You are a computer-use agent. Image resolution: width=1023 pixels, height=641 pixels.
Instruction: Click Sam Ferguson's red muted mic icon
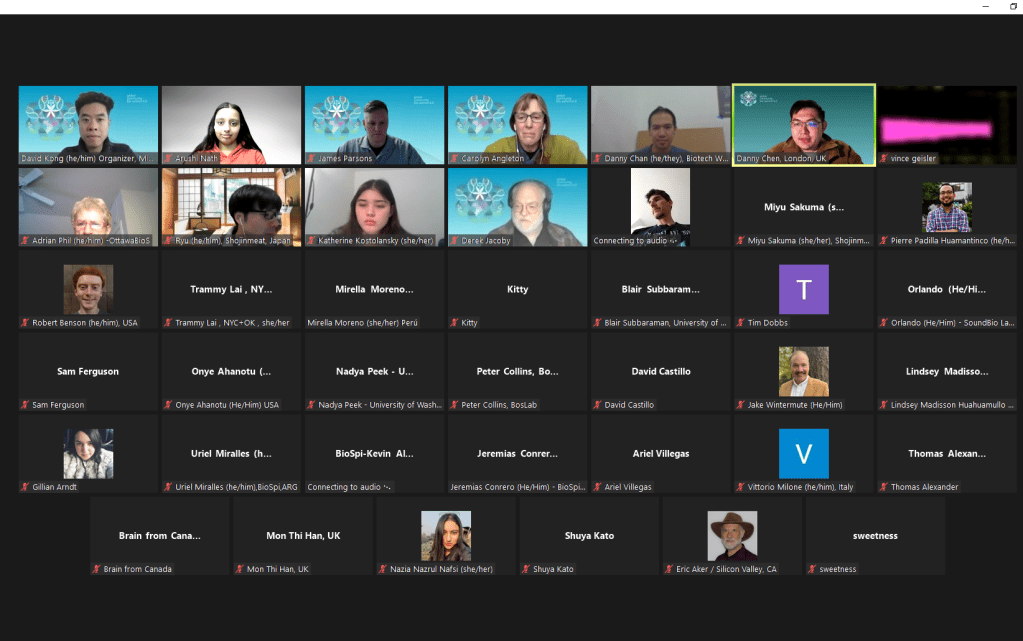pos(26,405)
